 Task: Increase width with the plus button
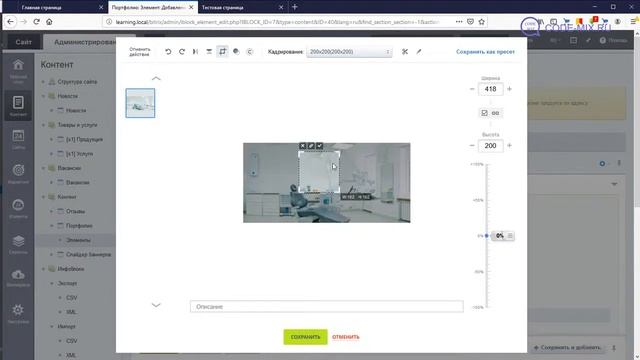coord(509,89)
